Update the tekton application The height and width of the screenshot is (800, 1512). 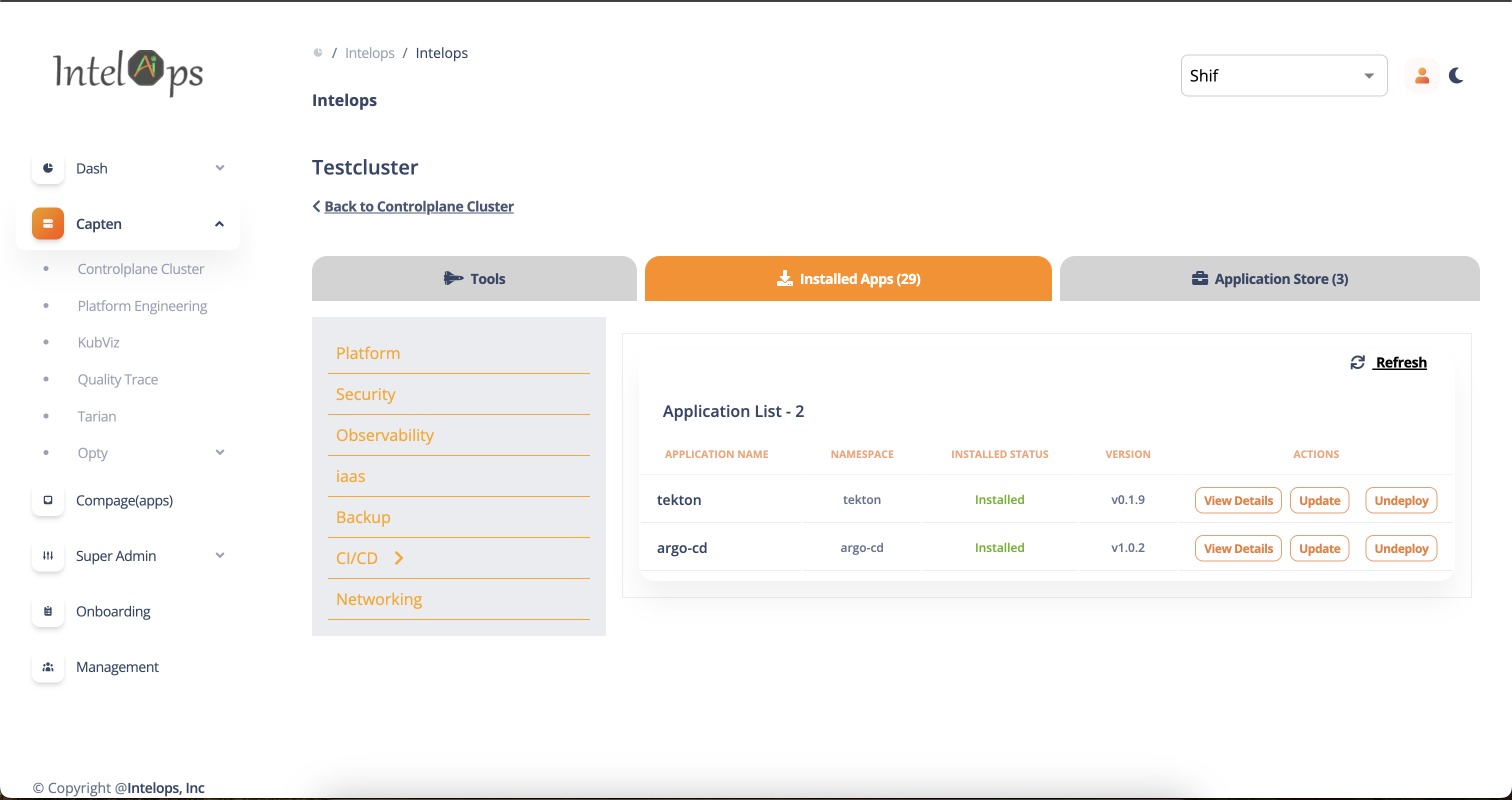[x=1319, y=500]
